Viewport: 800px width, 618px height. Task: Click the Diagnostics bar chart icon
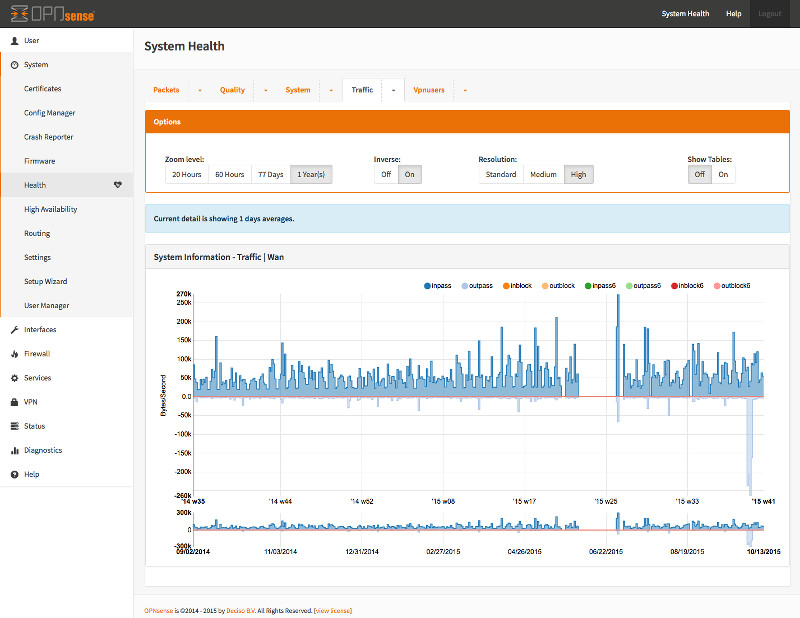click(x=14, y=450)
